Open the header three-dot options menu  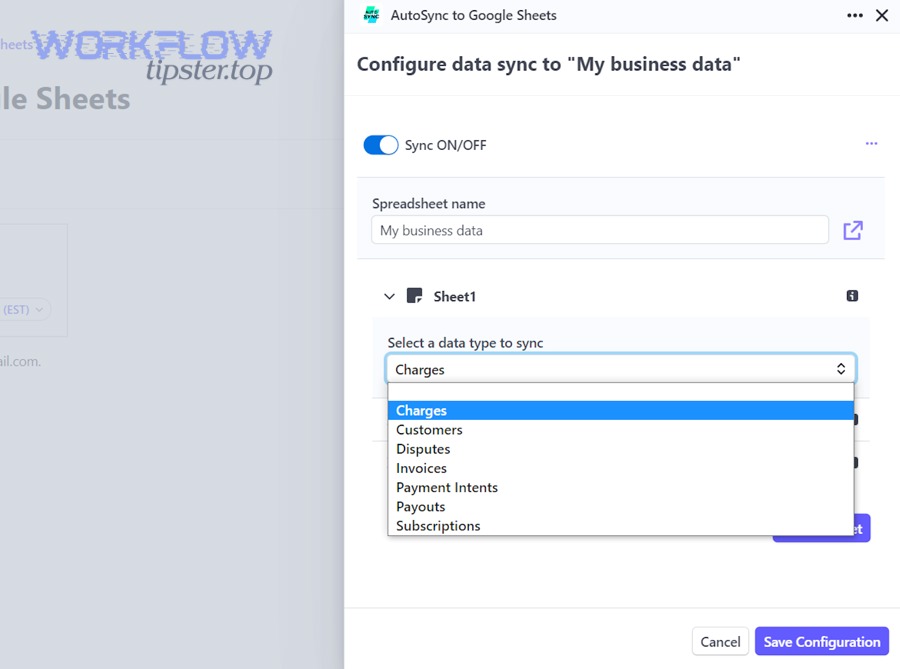point(854,15)
